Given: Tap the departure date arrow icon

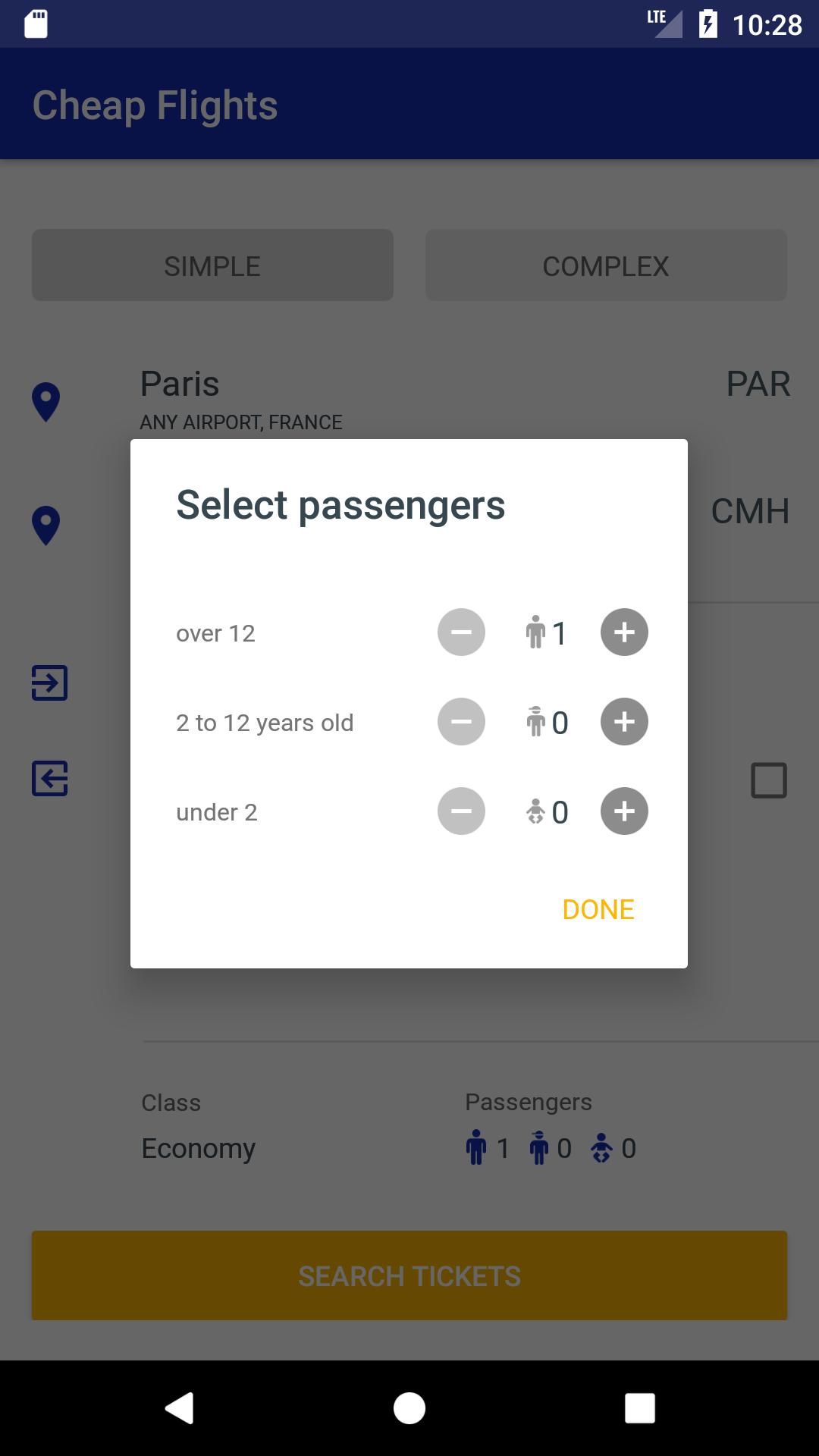Looking at the screenshot, I should pos(50,682).
